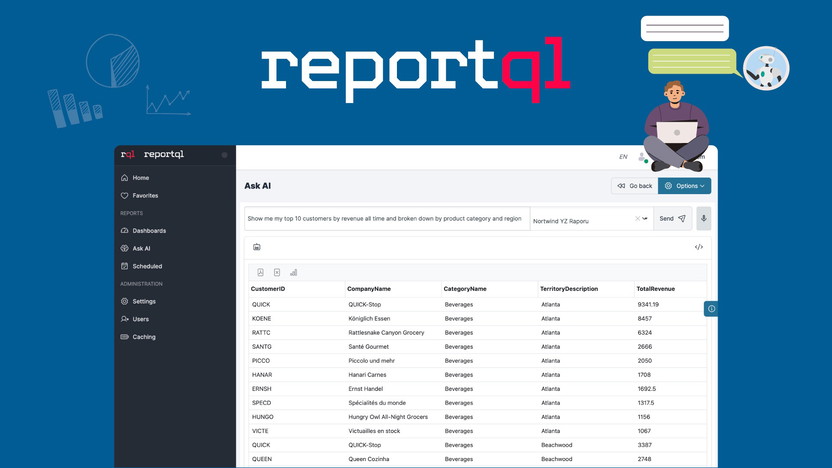Open the EN language selector

pos(623,157)
